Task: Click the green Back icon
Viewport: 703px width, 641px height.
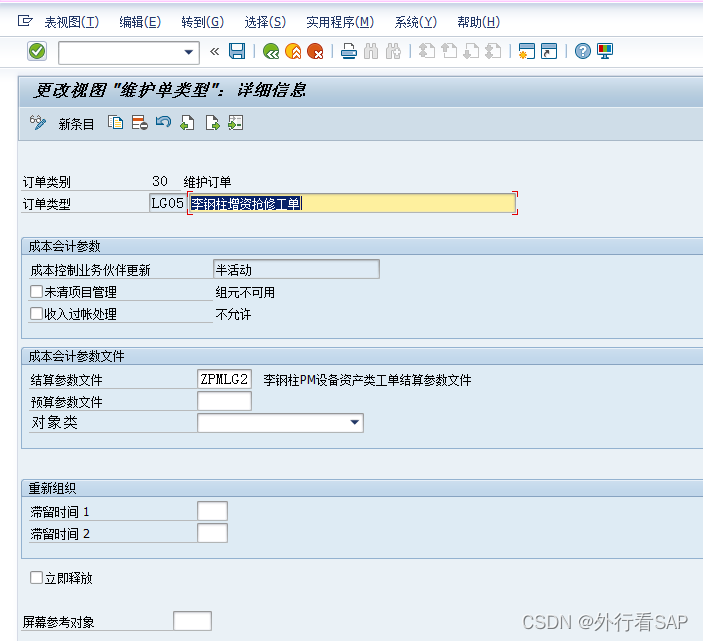Action: pyautogui.click(x=271, y=52)
